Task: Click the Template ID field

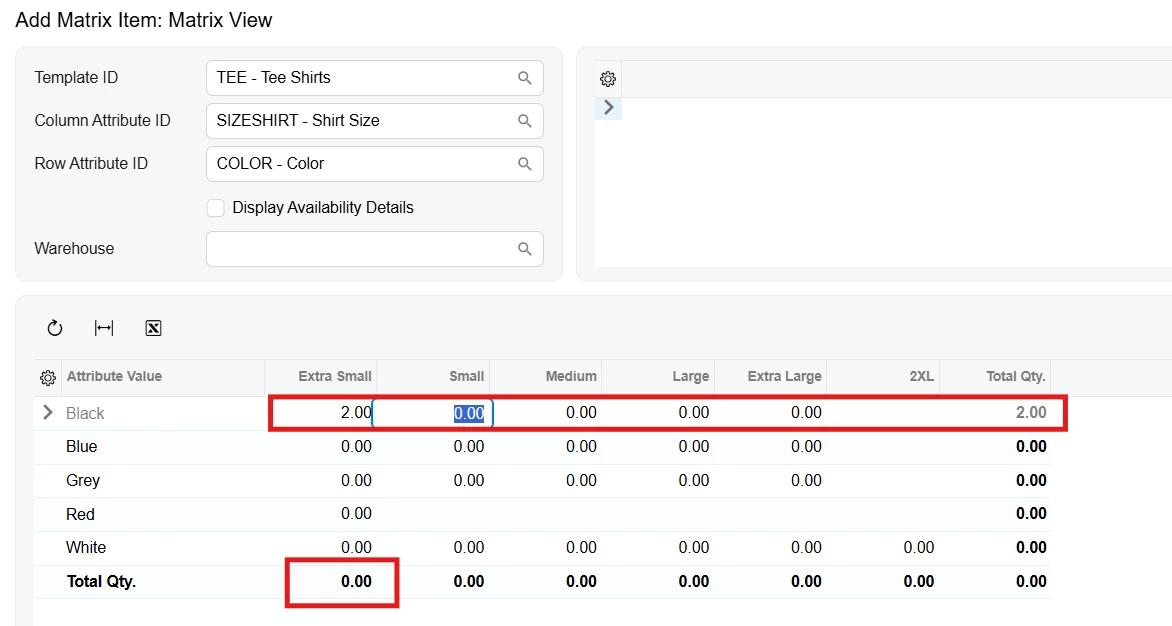Action: pyautogui.click(x=374, y=78)
